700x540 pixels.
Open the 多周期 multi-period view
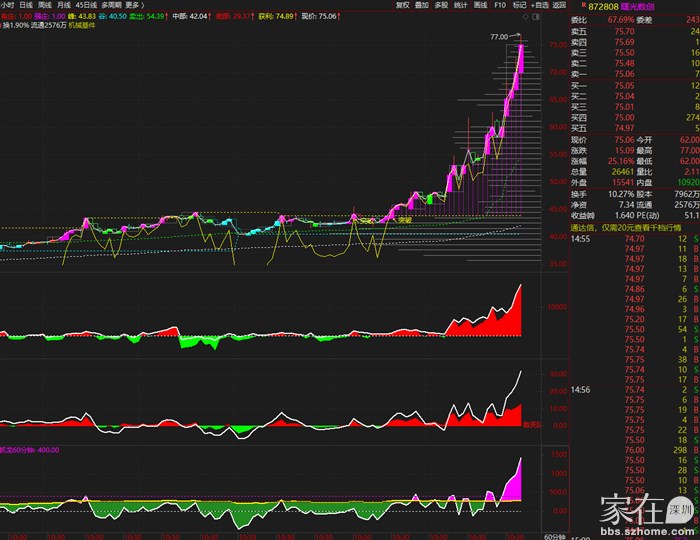tap(112, 5)
